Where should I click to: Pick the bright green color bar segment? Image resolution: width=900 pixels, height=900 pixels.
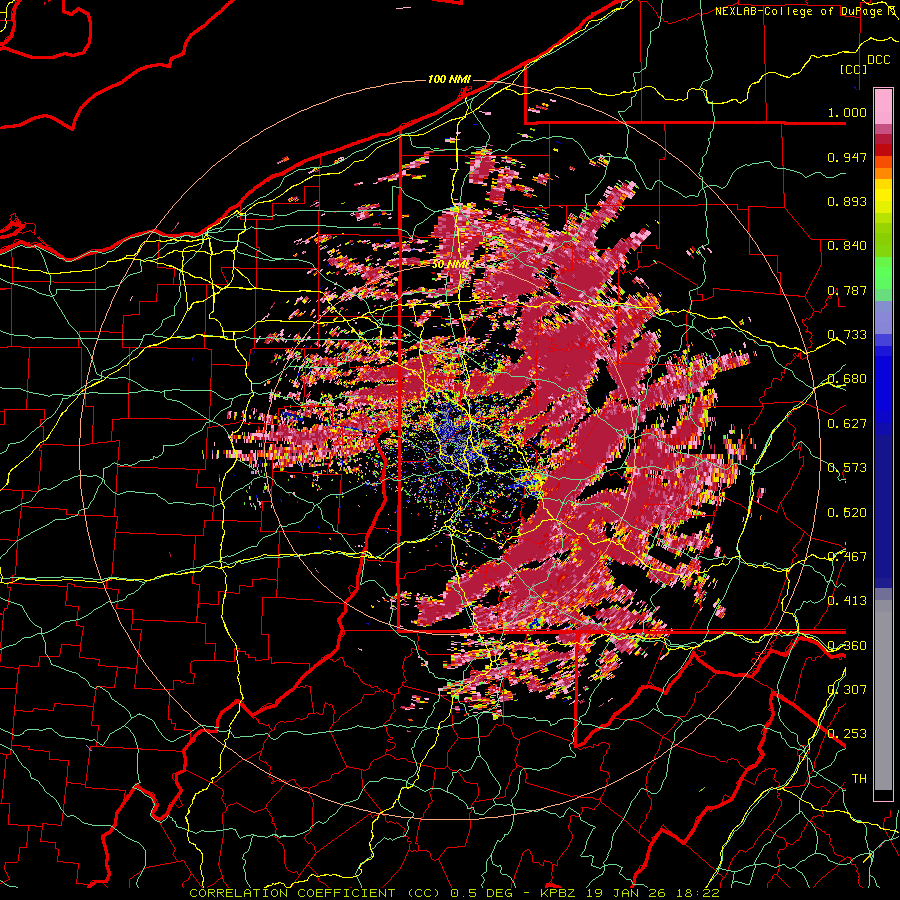pos(883,273)
